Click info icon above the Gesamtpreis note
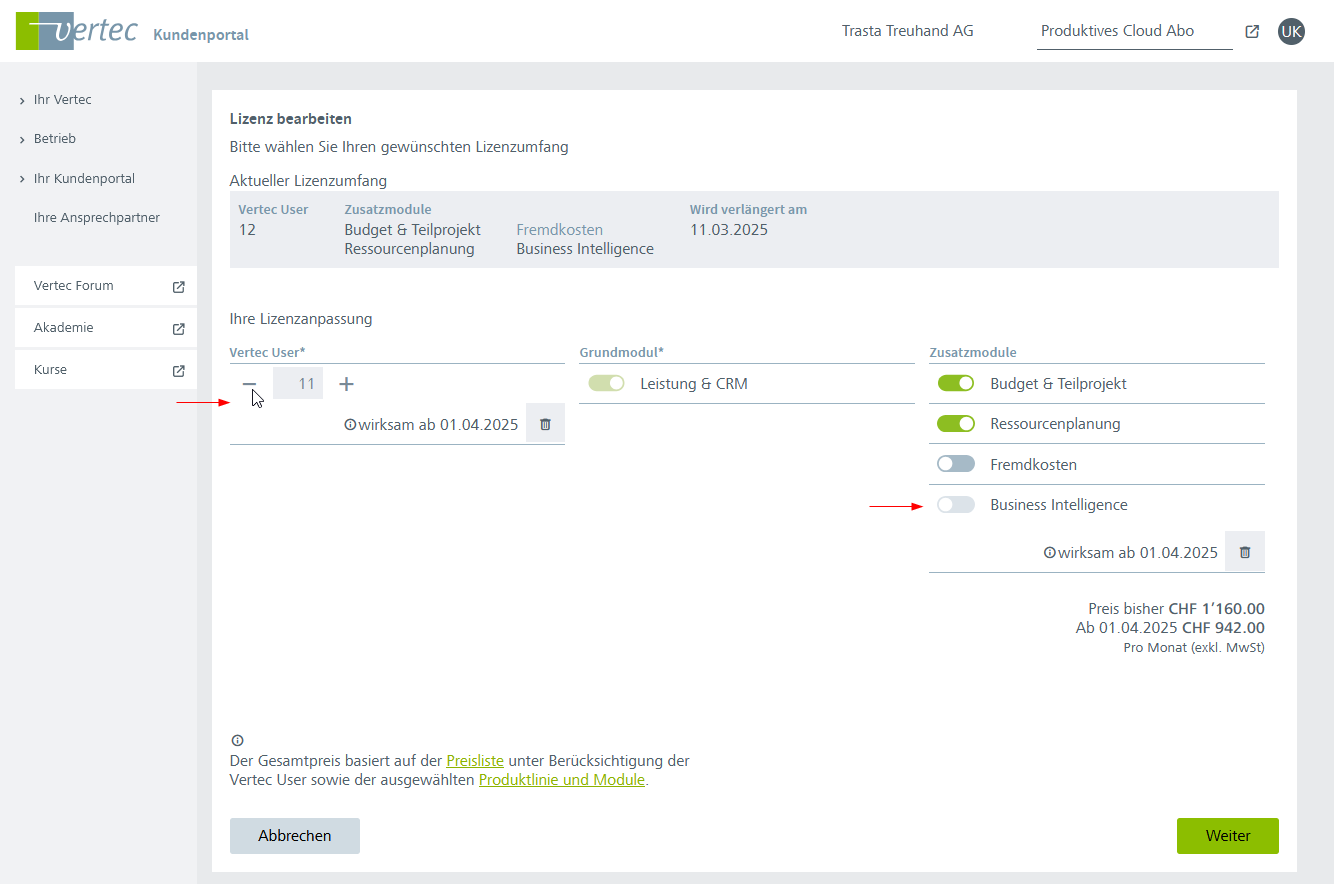1334x884 pixels. 237,741
